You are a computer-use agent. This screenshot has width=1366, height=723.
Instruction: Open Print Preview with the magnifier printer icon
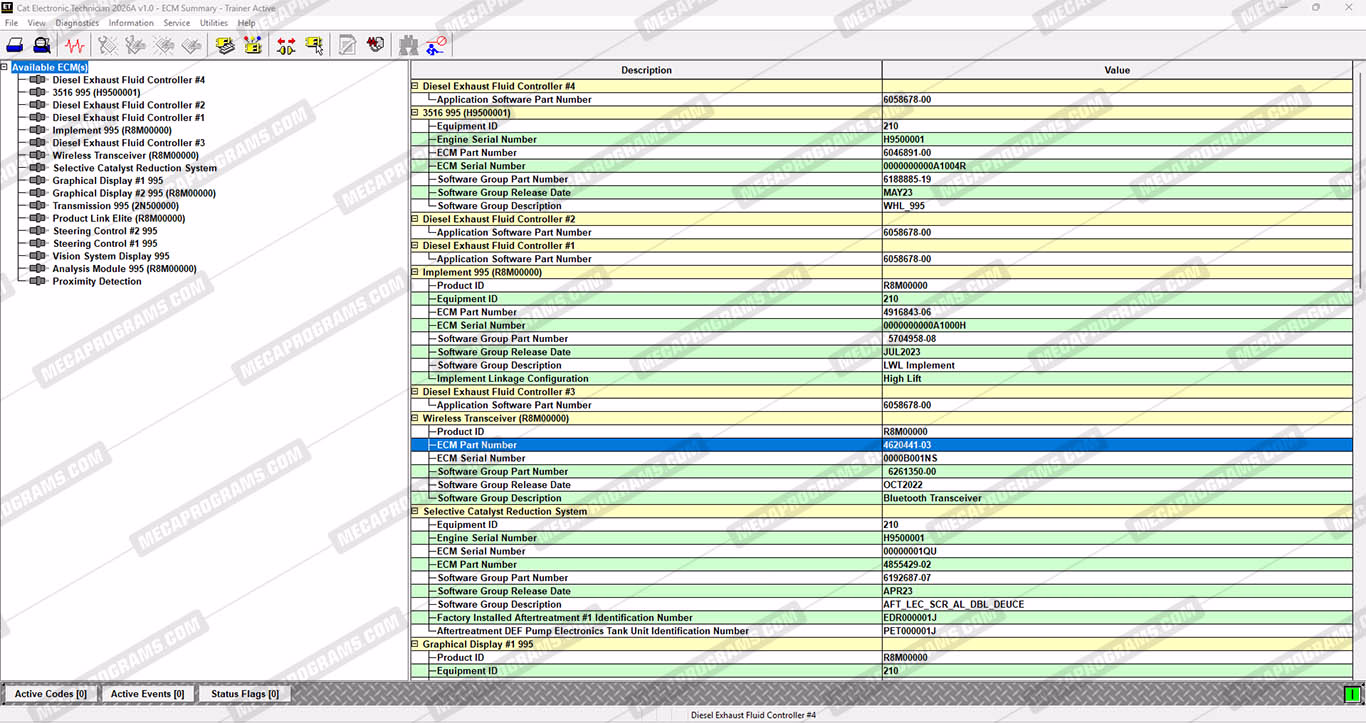coord(42,45)
